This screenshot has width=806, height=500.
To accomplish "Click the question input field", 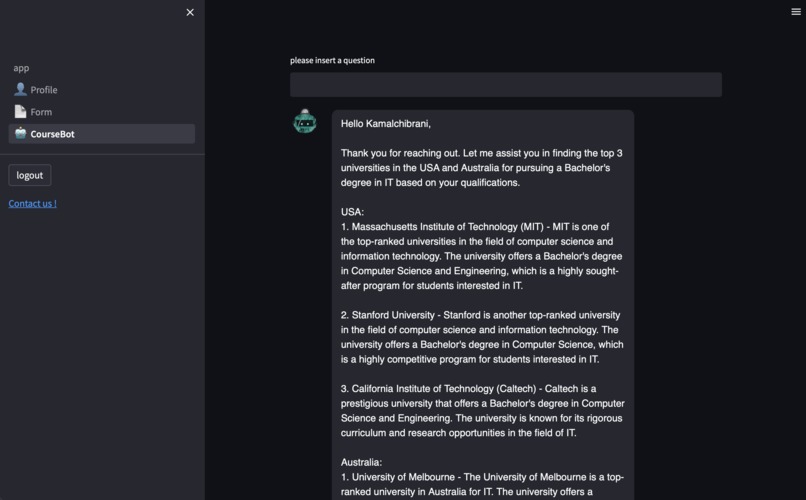I will [x=505, y=85].
